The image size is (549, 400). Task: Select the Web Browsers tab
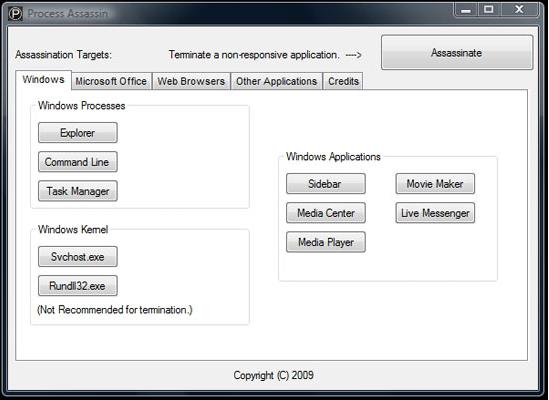191,81
